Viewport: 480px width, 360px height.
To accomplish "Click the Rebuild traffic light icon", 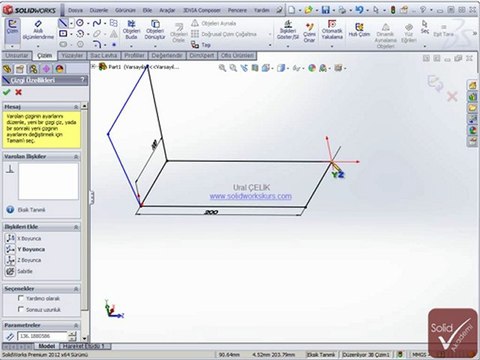I will click(393, 10).
